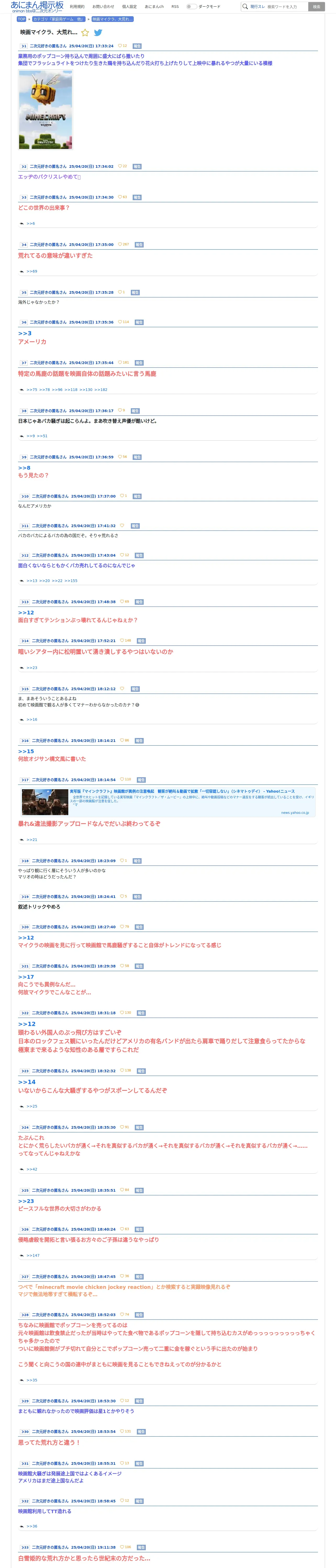Click >>3 anchor in post 6
Screen dimensions: 336x1568
click(25, 333)
